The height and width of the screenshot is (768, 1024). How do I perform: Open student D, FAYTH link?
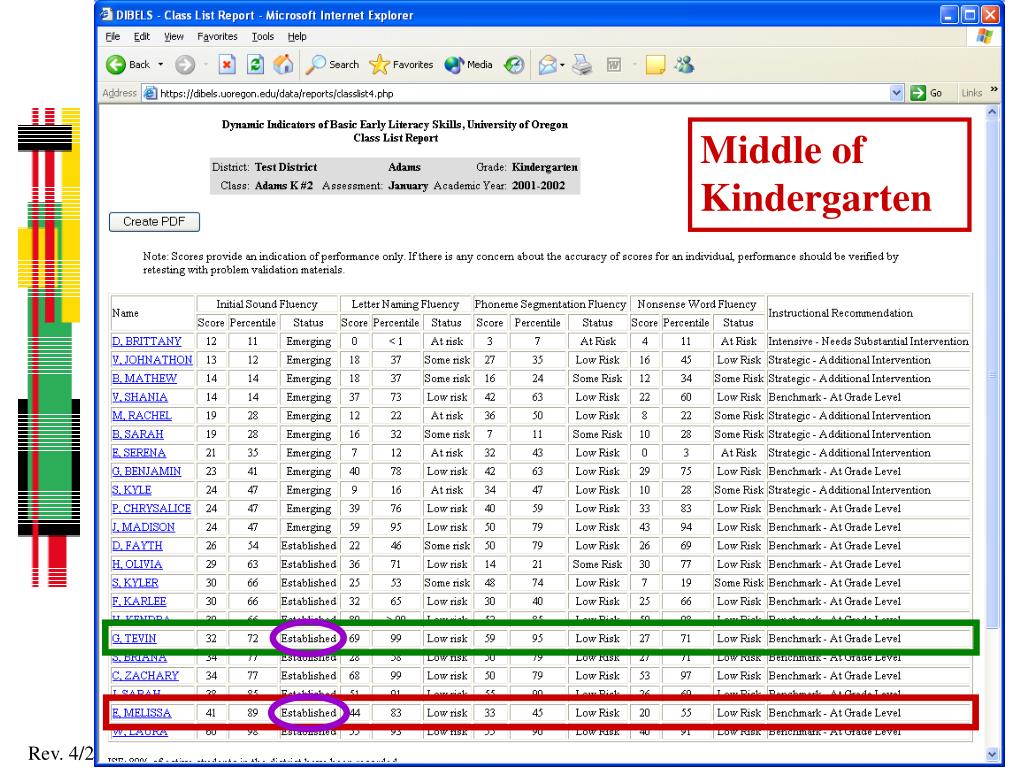pyautogui.click(x=137, y=546)
